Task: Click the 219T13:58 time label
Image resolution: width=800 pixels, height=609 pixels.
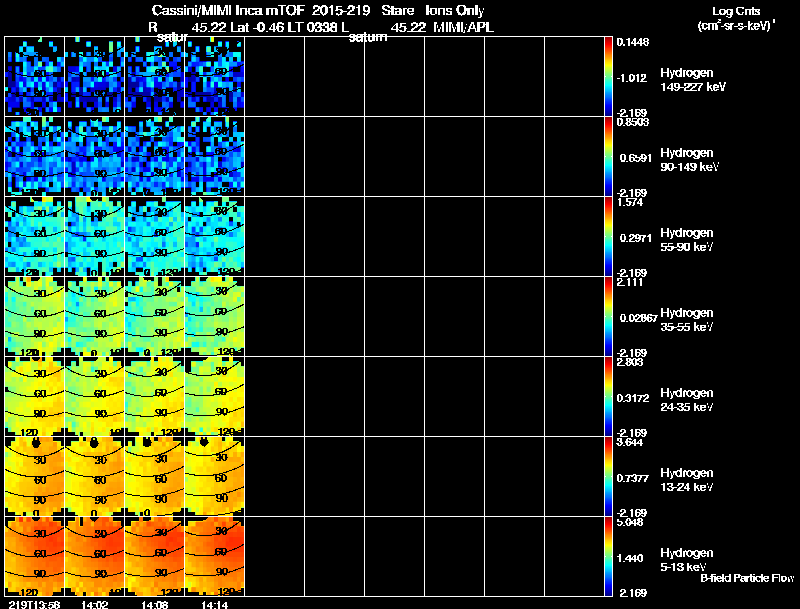Action: click(32, 603)
